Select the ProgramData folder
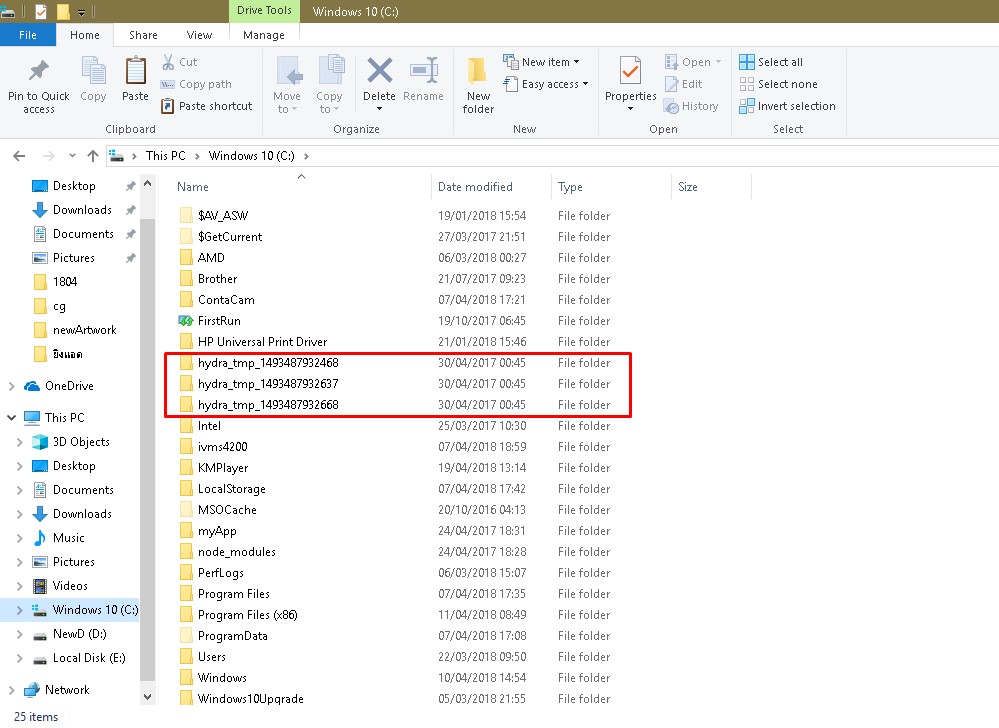The height and width of the screenshot is (728, 999). pos(233,636)
